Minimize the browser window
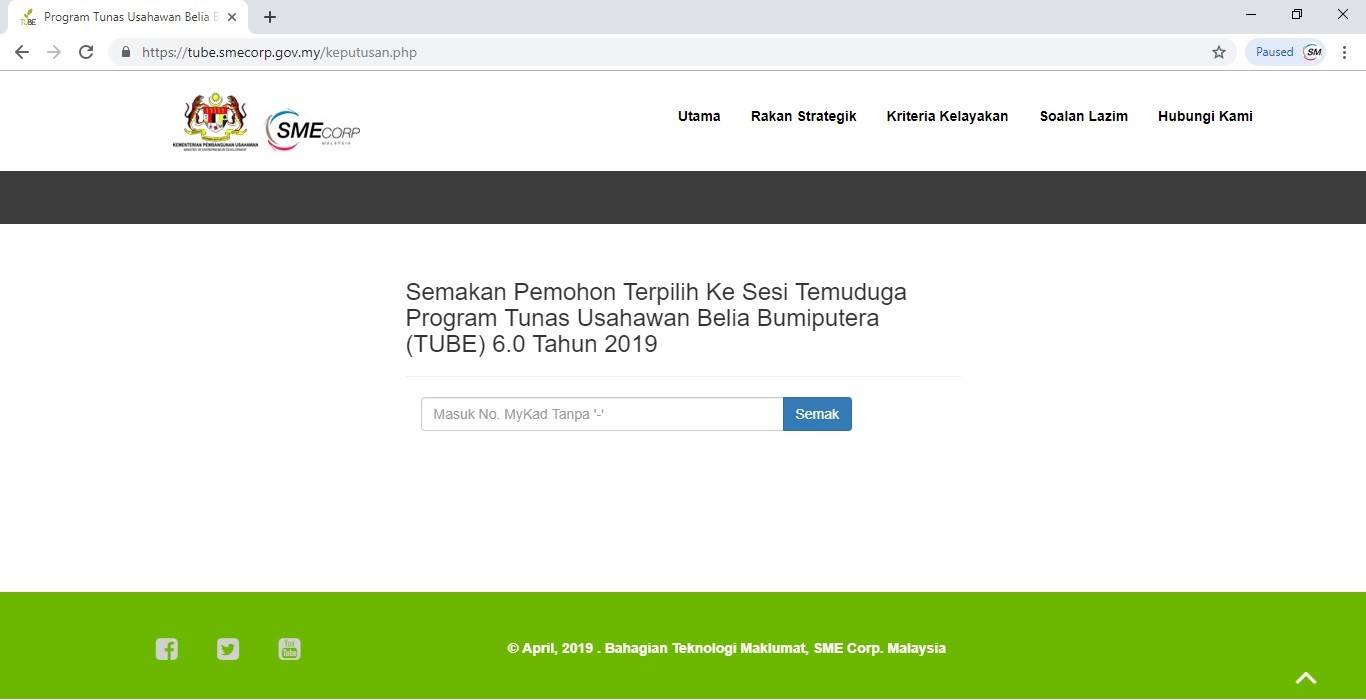 (x=1251, y=14)
